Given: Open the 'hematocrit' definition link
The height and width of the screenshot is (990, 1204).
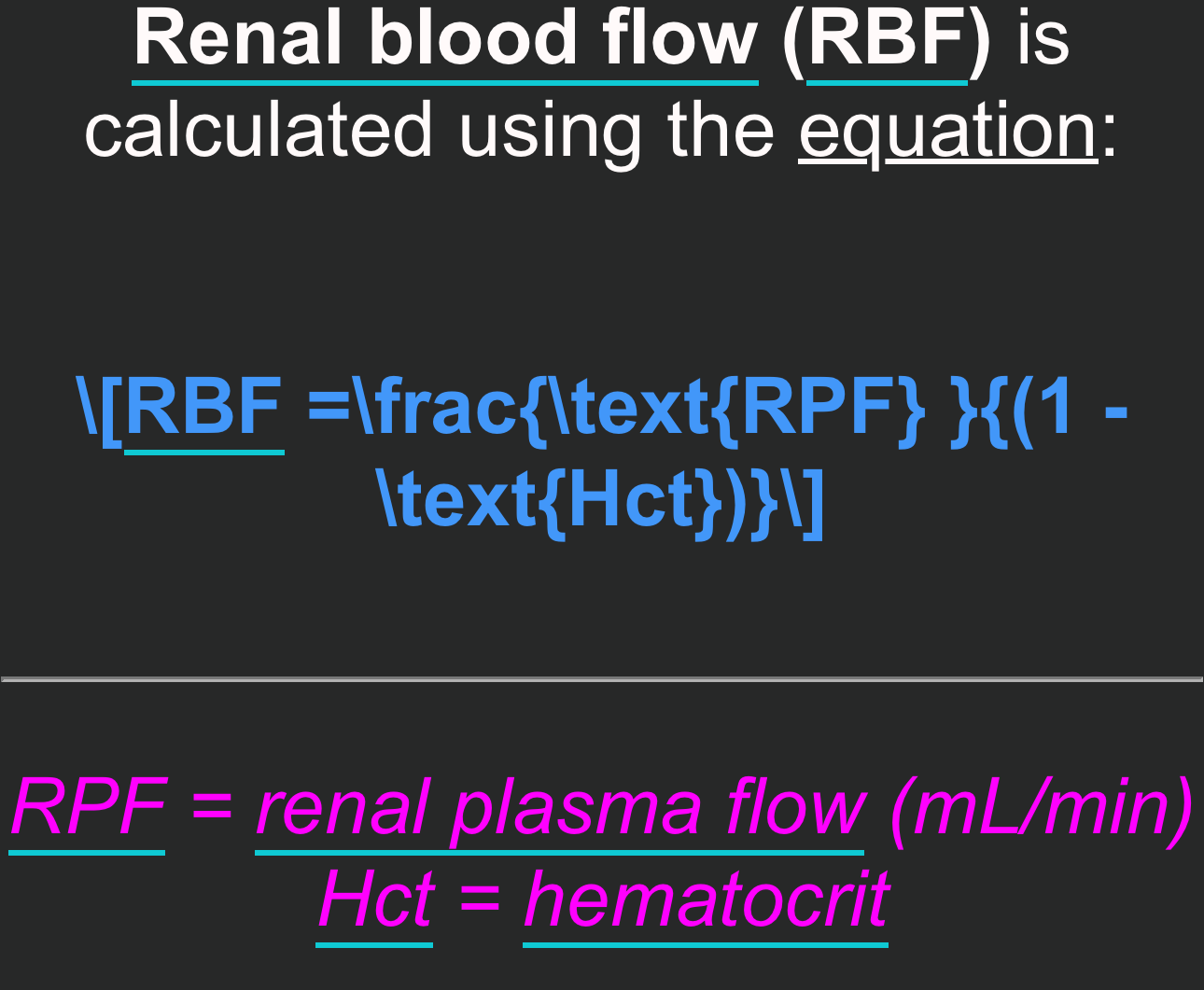Looking at the screenshot, I should click(x=706, y=901).
